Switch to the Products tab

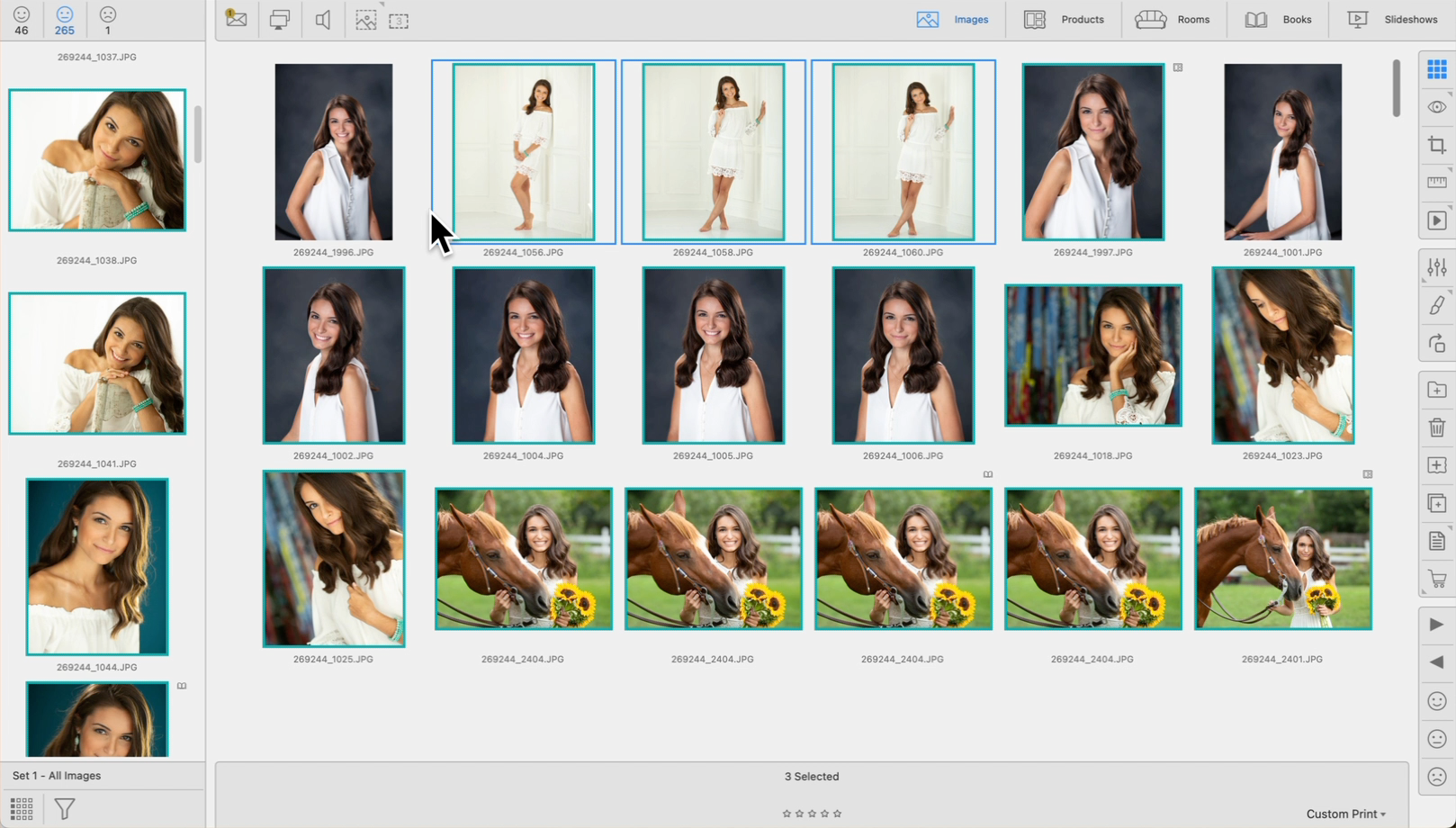tap(1064, 20)
